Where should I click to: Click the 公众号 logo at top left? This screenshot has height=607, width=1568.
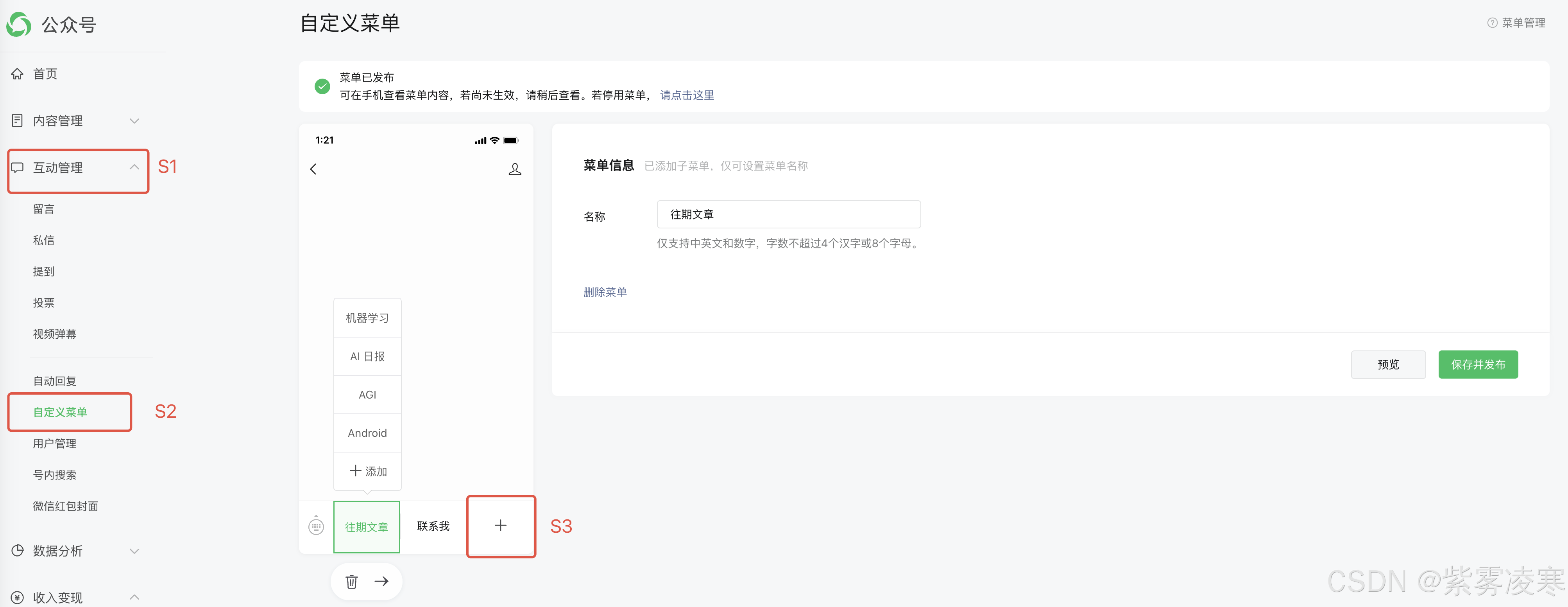[x=19, y=24]
